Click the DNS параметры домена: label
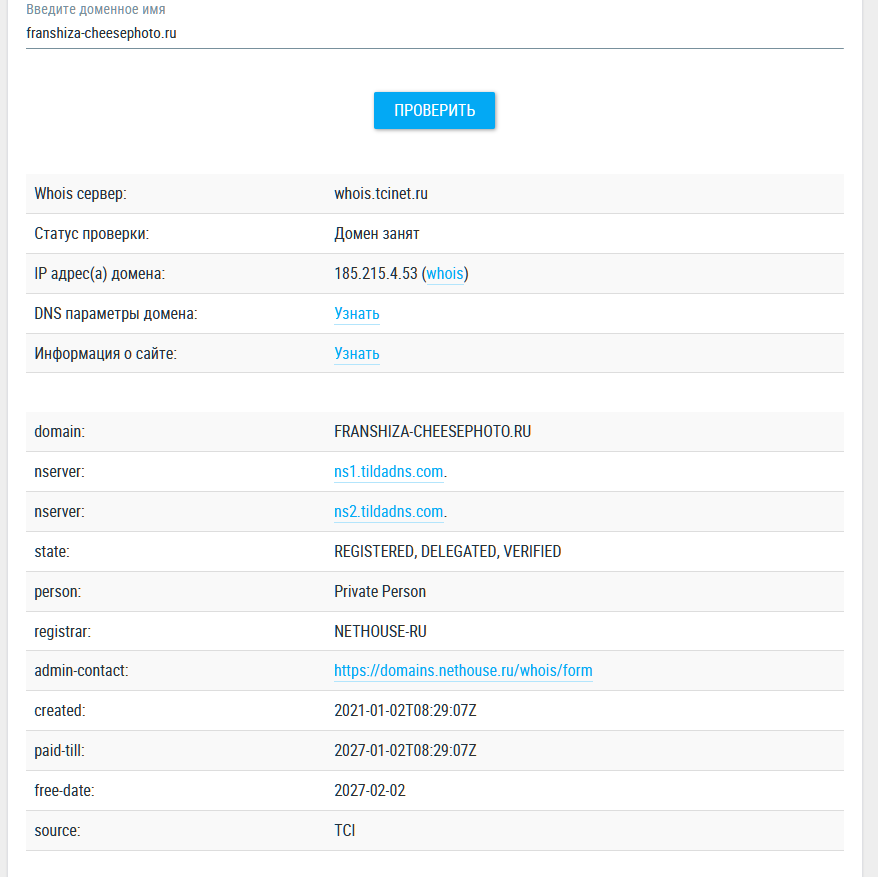The height and width of the screenshot is (877, 878). [x=115, y=314]
